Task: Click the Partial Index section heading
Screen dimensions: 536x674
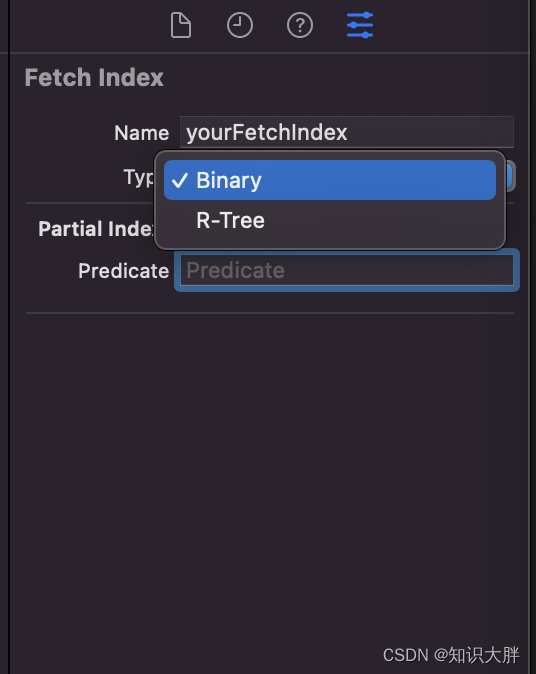Action: coord(96,229)
